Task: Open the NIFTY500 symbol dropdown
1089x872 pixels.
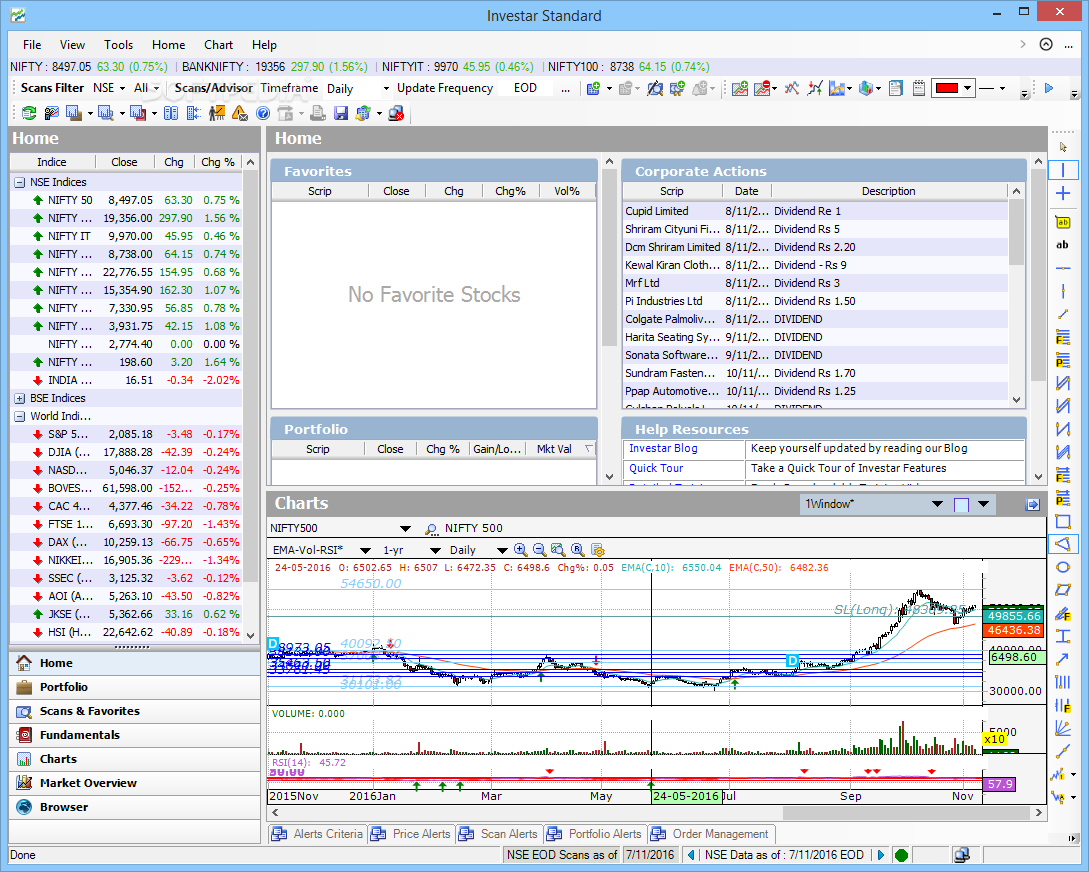Action: click(406, 528)
